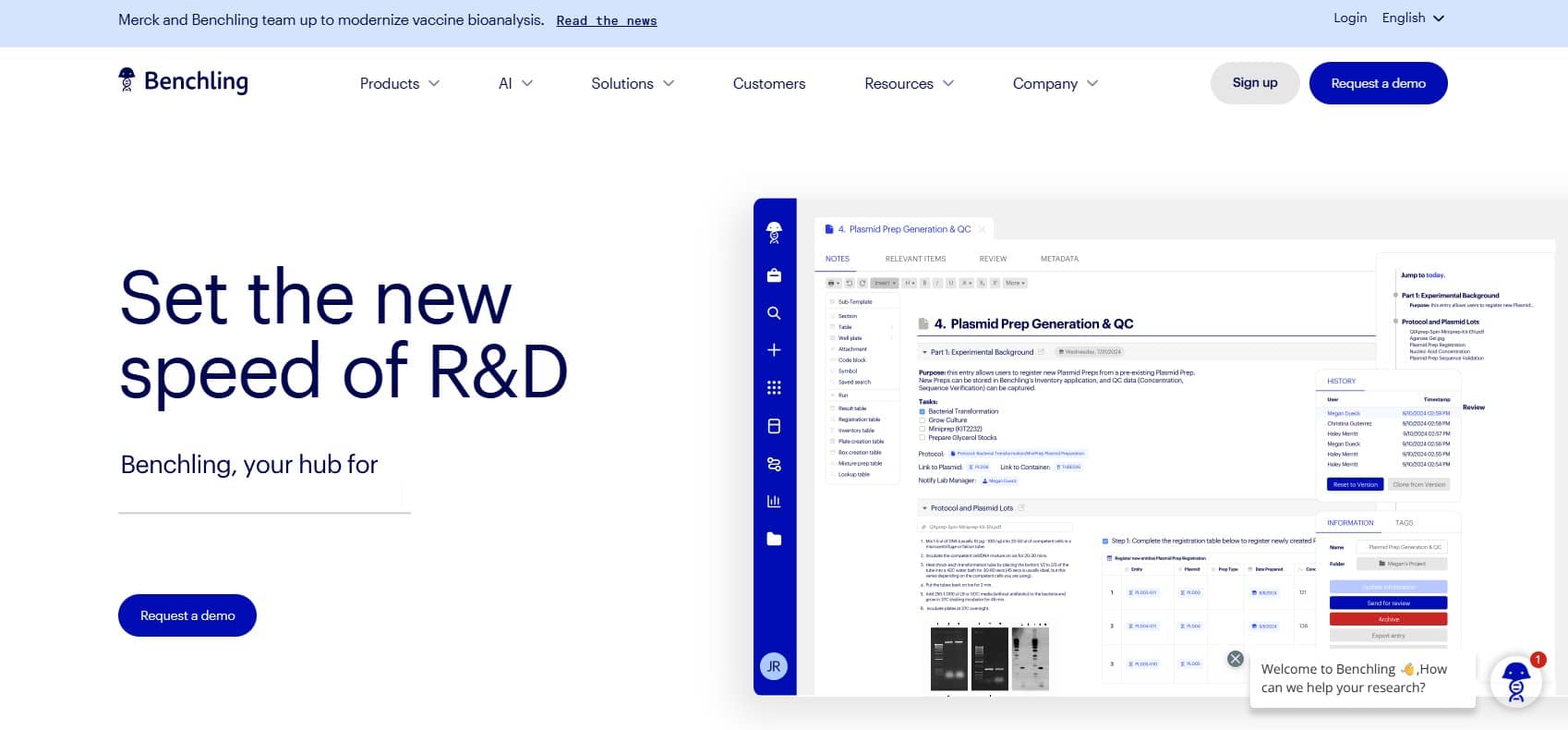This screenshot has height=730, width=1568.
Task: Click the JR user avatar
Action: (774, 666)
